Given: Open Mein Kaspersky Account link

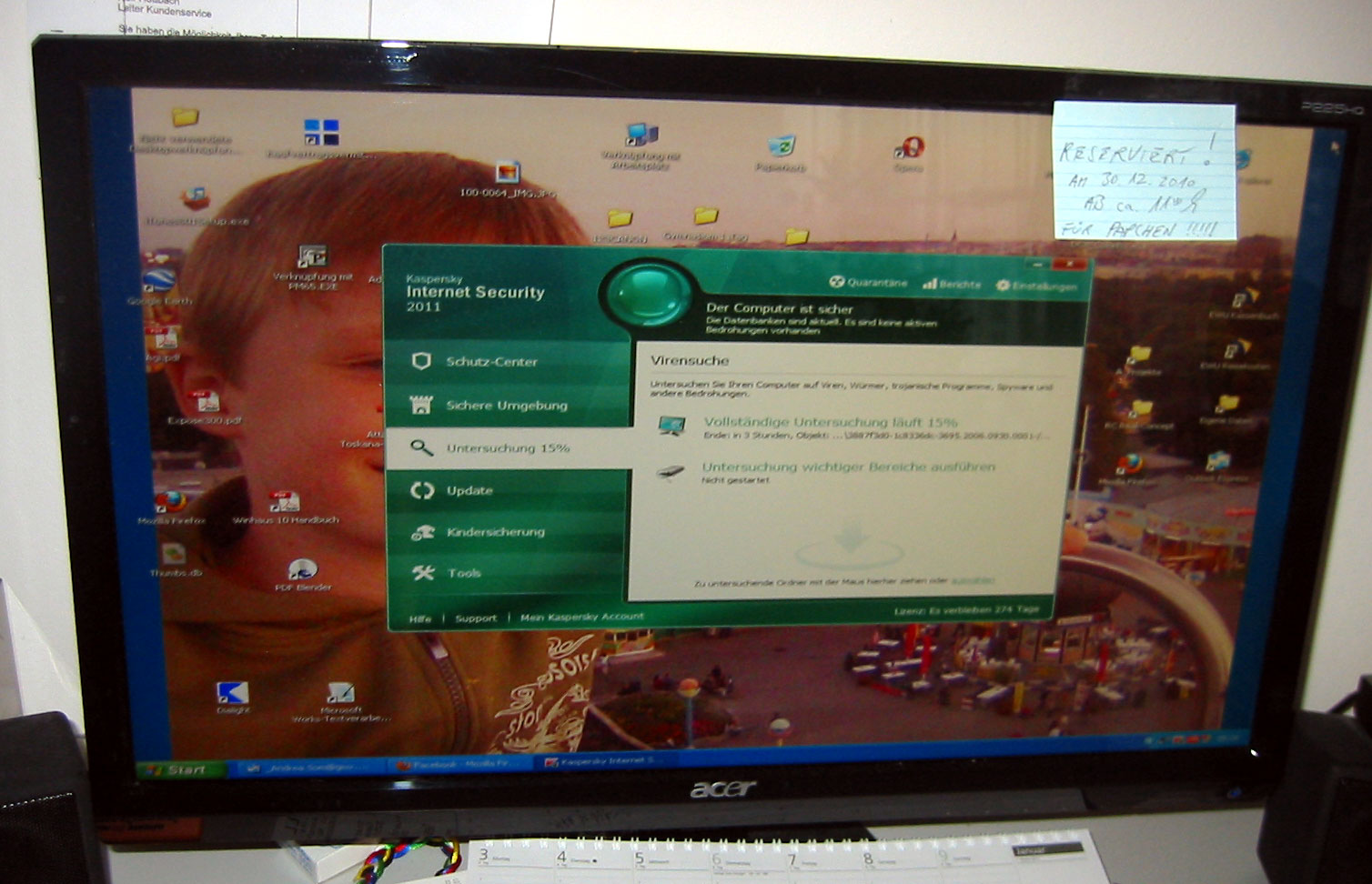Looking at the screenshot, I should 582,617.
